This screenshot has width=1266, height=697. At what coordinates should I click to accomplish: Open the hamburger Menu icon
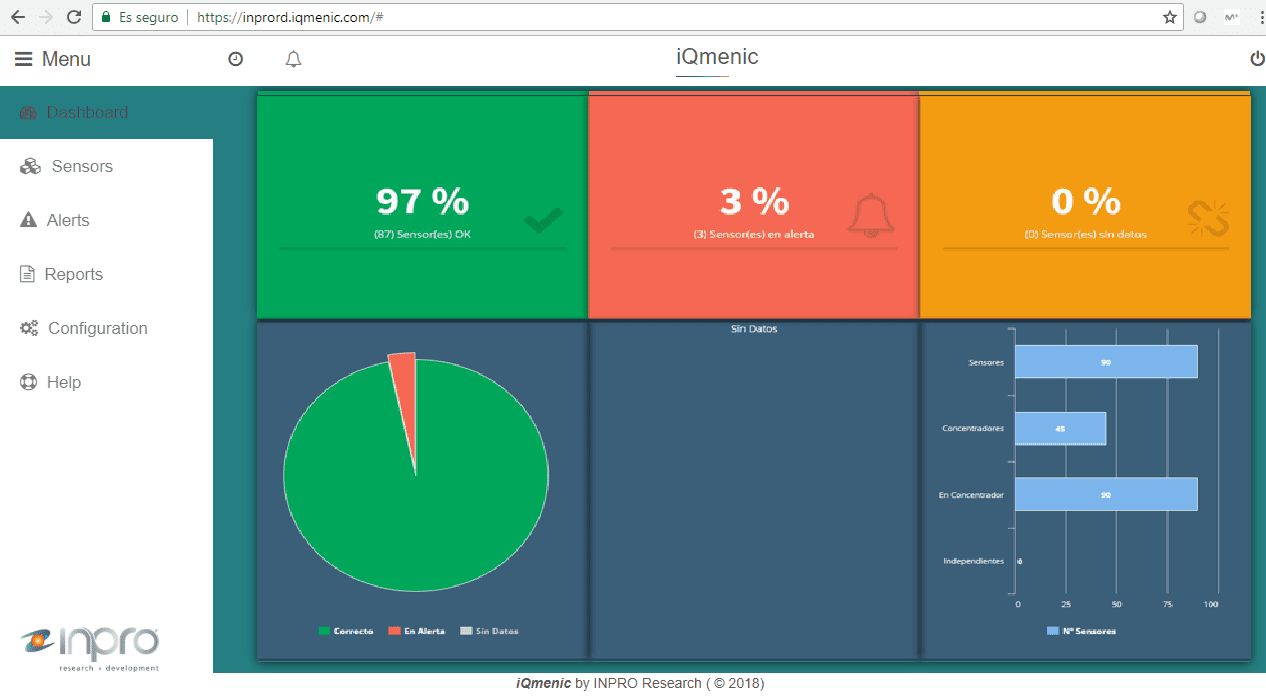pyautogui.click(x=23, y=59)
